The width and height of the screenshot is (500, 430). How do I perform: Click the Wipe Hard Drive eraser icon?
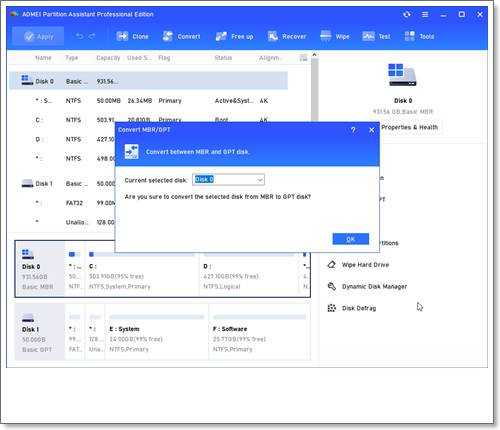tap(331, 265)
